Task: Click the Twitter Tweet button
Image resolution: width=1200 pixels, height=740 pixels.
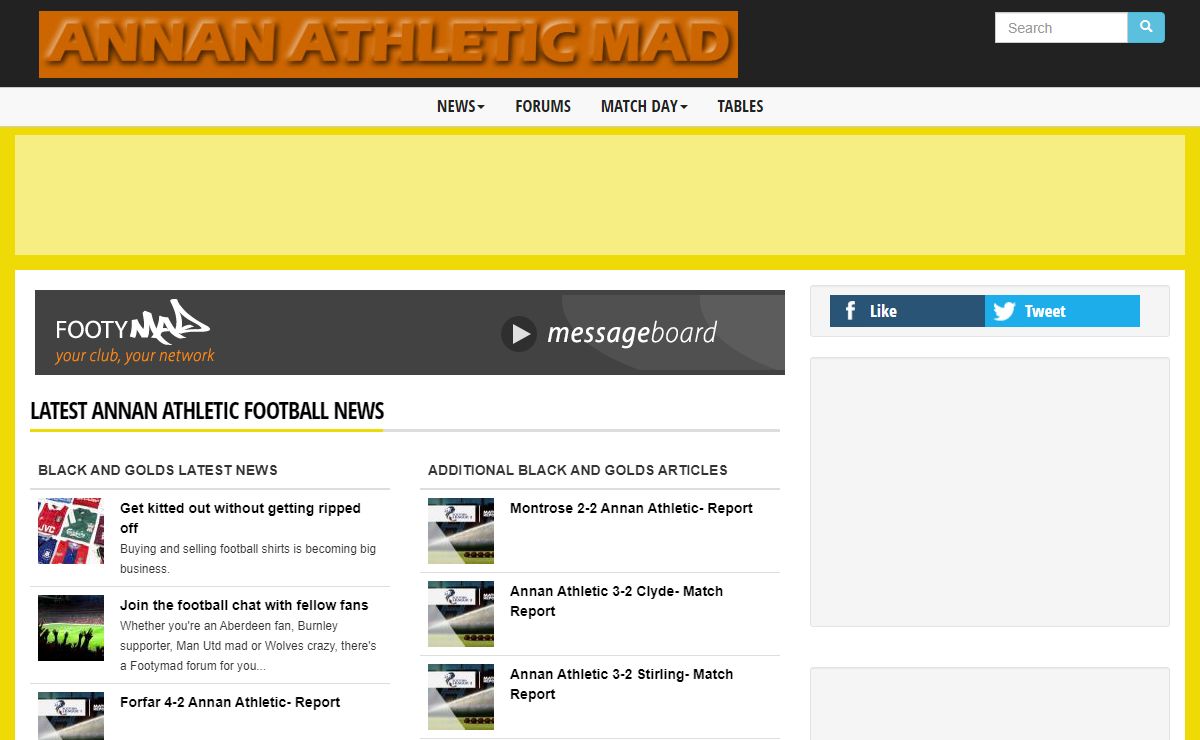Action: click(x=1062, y=311)
